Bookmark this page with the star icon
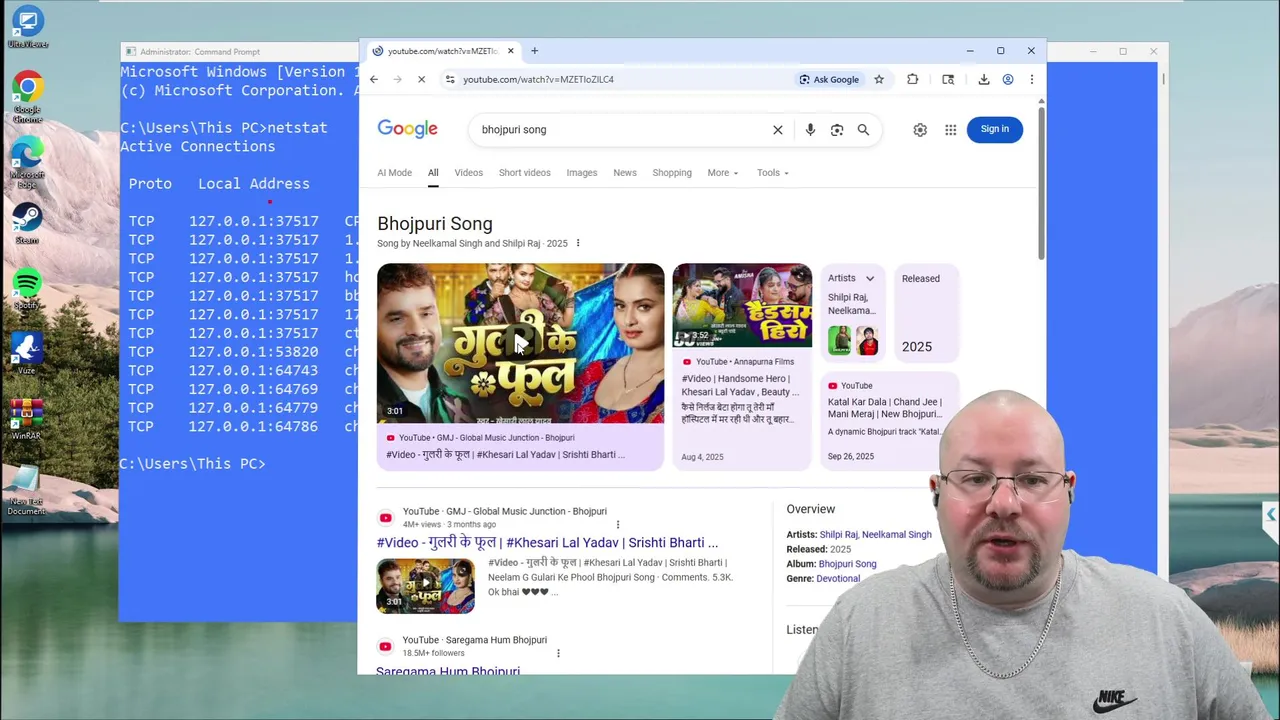The width and height of the screenshot is (1280, 720). [879, 79]
